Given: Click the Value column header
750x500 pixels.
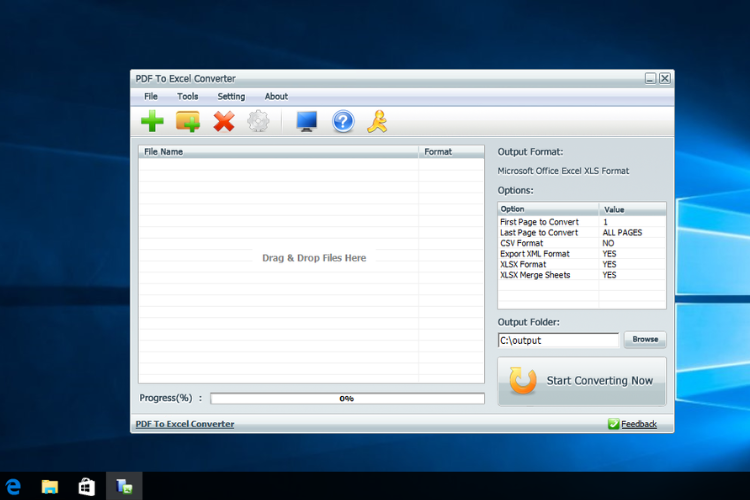Looking at the screenshot, I should [x=632, y=209].
